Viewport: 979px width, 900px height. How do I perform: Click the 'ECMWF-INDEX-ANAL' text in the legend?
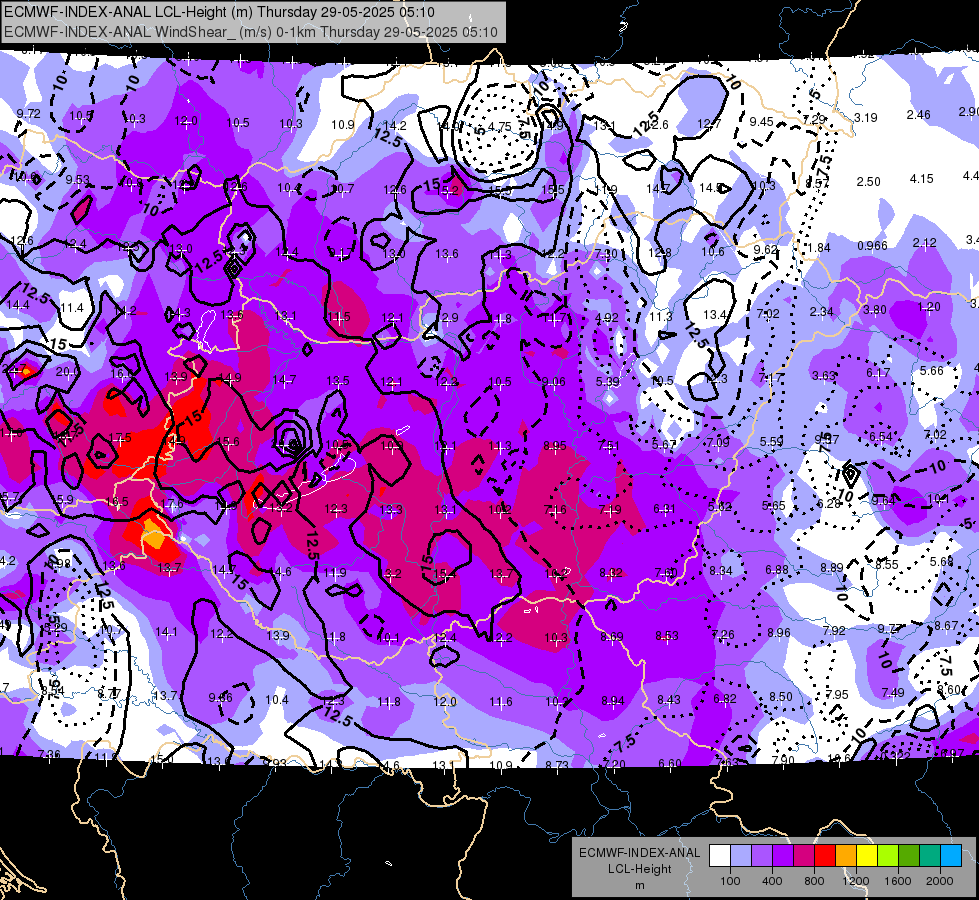coord(639,853)
